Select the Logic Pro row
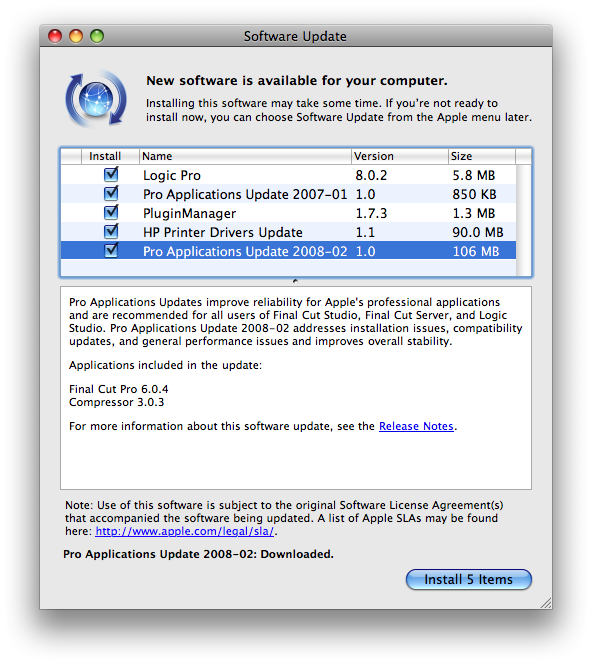The width and height of the screenshot is (592, 664). point(288,175)
